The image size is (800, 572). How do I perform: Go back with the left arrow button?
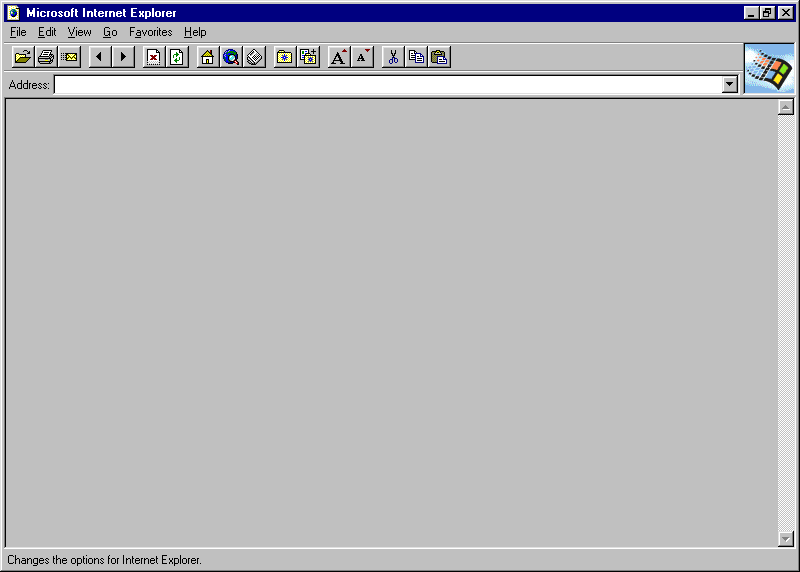(x=99, y=57)
